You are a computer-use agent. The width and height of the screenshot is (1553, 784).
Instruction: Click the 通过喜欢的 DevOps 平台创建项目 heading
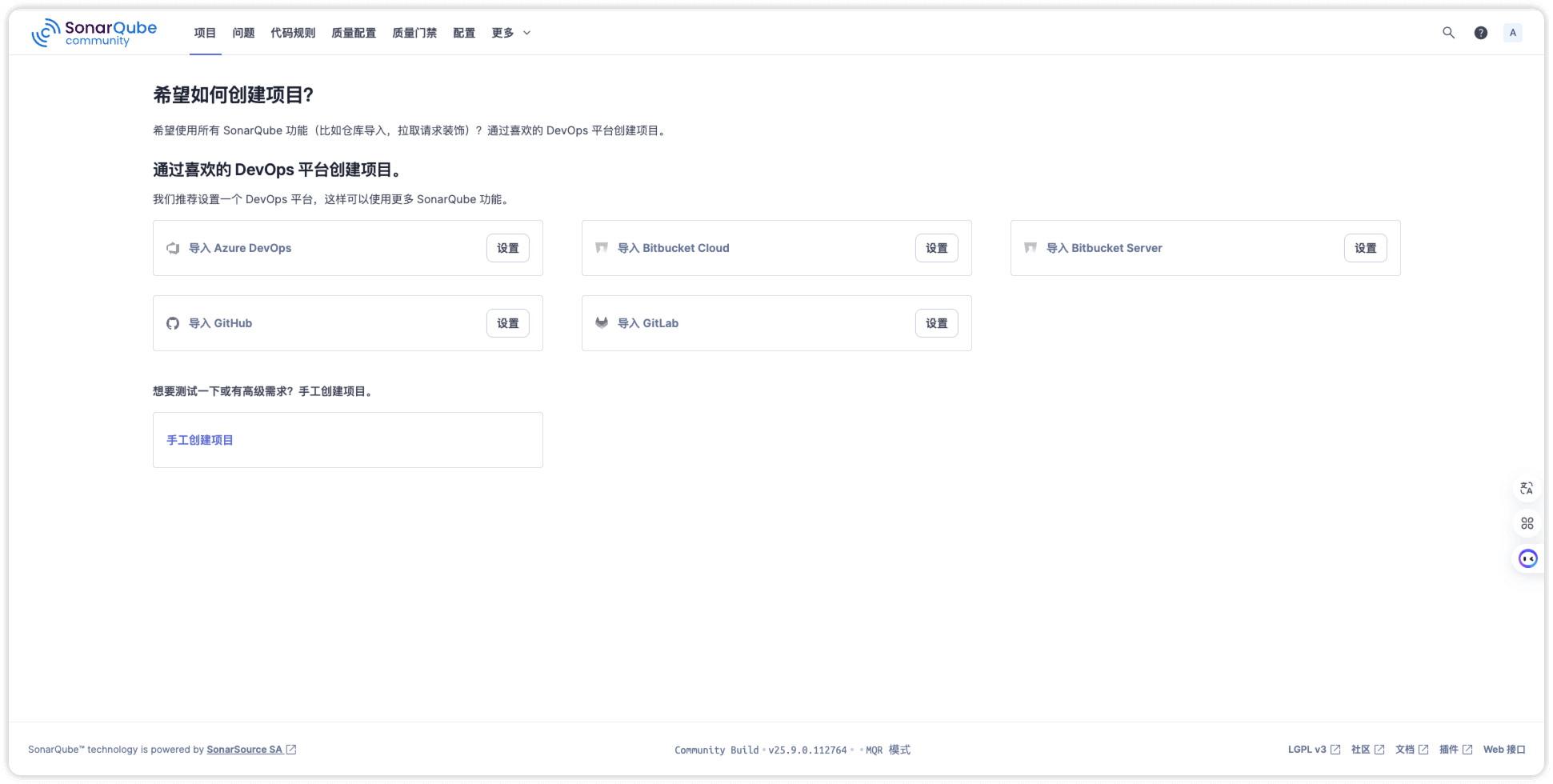(x=277, y=170)
